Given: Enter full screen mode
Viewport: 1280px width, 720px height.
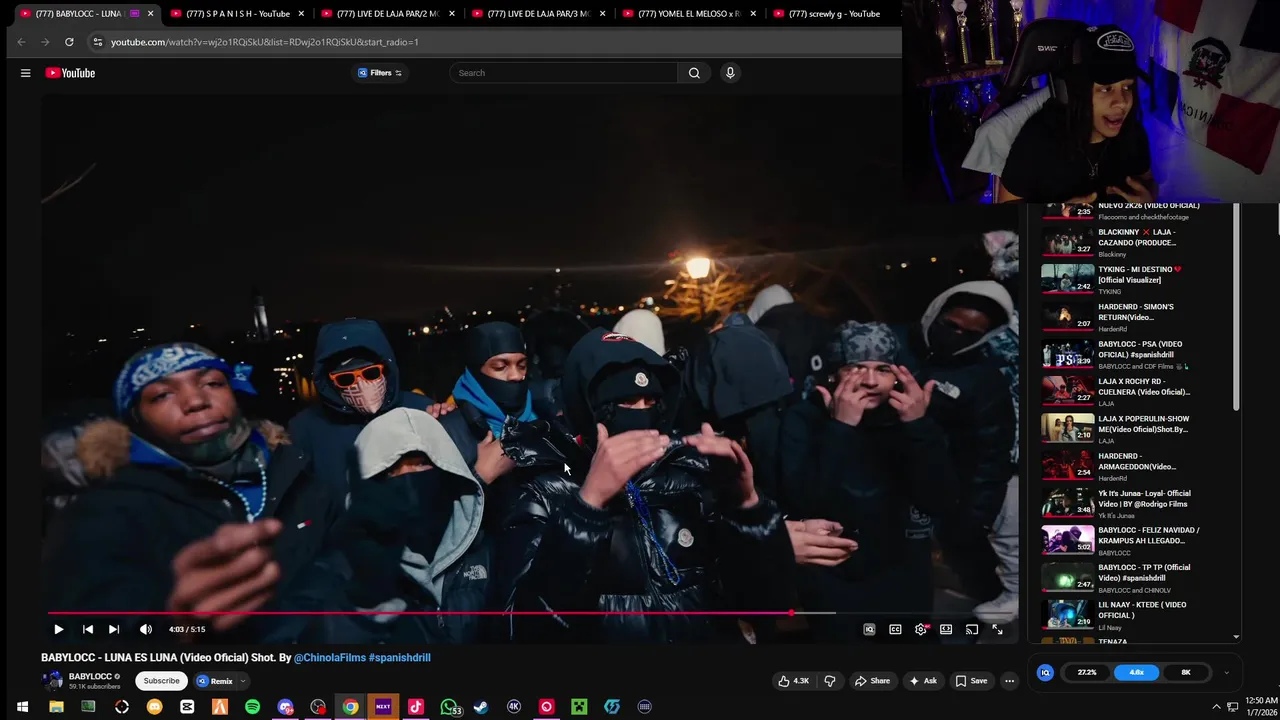Looking at the screenshot, I should click(997, 629).
